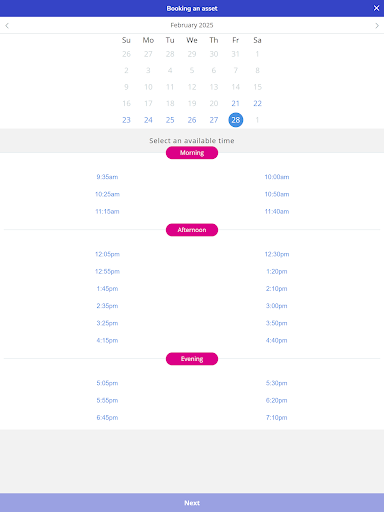The height and width of the screenshot is (512, 384).
Task: Book the 7:10pm time slot
Action: 277,418
